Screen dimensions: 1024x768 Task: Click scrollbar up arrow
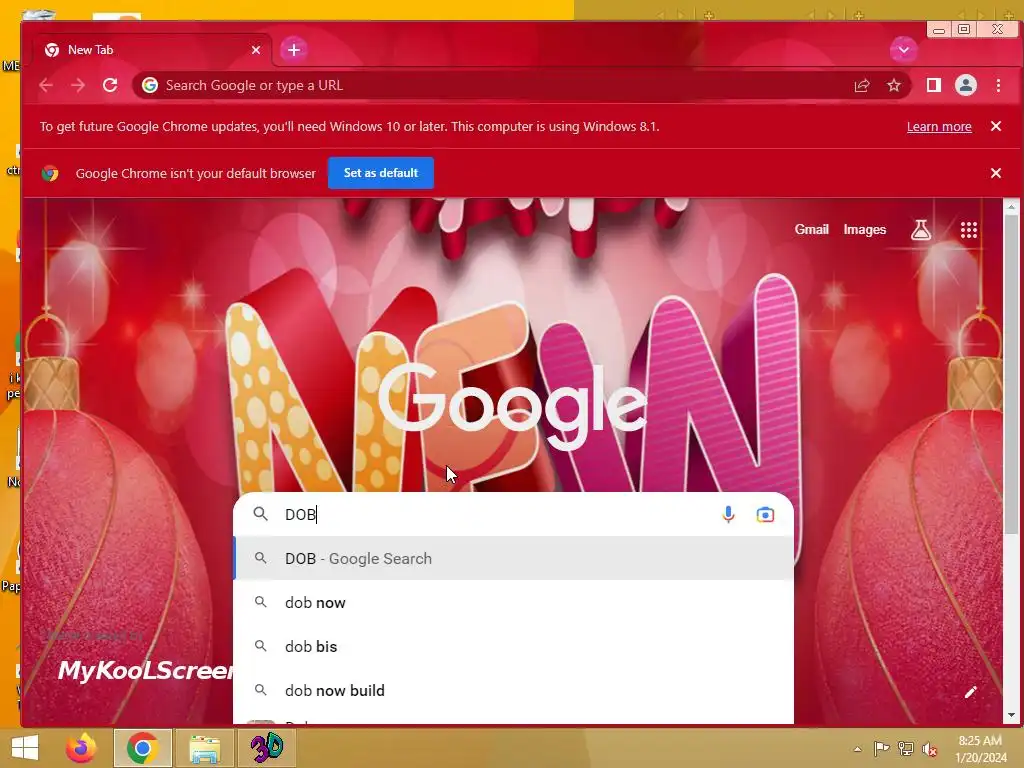pyautogui.click(x=1011, y=207)
